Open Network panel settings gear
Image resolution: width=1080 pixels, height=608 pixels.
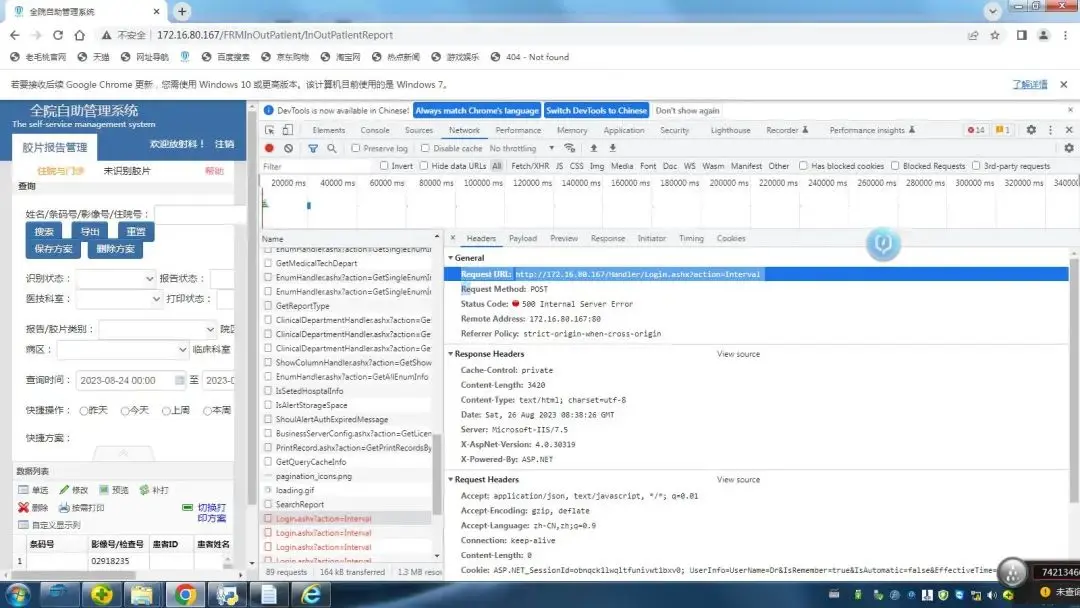[x=1069, y=148]
